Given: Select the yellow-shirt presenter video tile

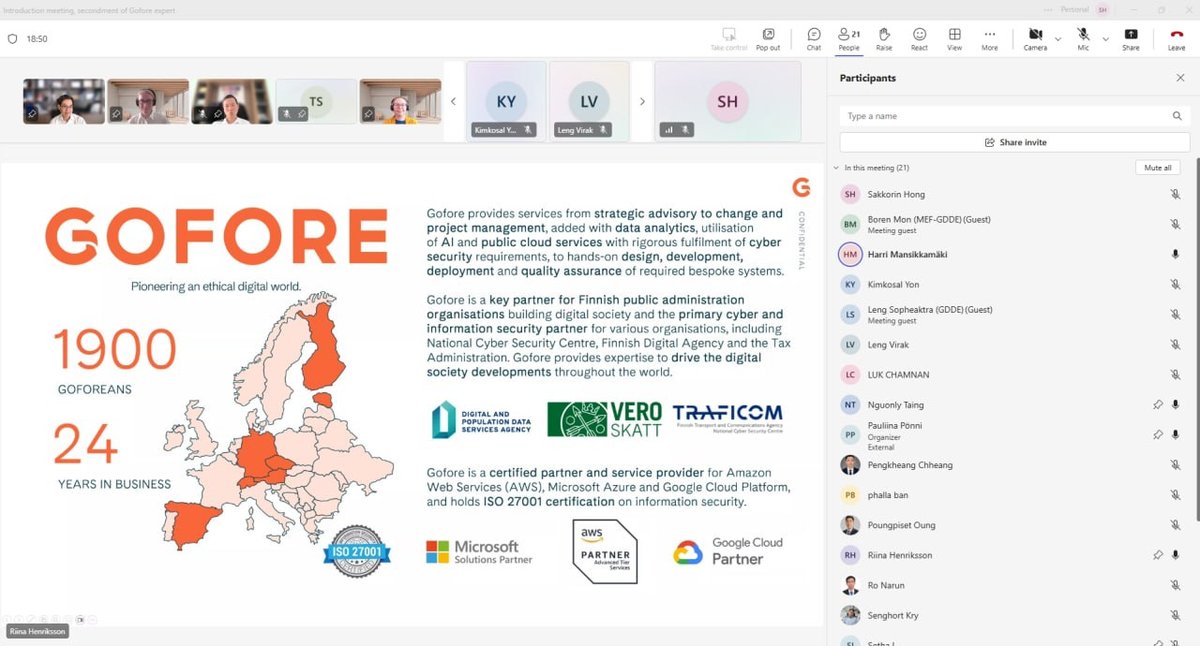Looking at the screenshot, I should click(400, 101).
